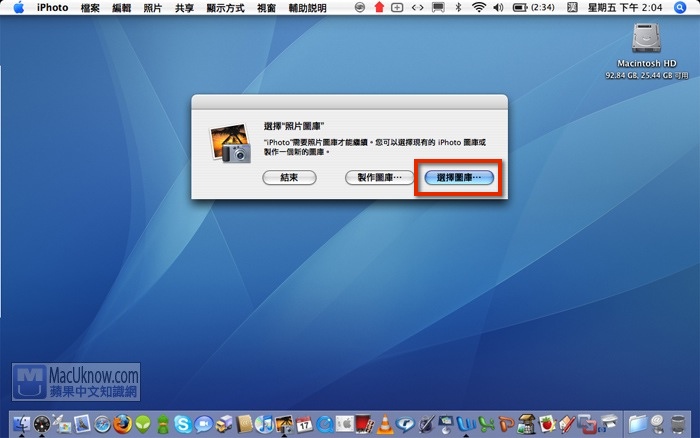Launch QuickTime Player from the Dock

pyautogui.click(x=325, y=424)
